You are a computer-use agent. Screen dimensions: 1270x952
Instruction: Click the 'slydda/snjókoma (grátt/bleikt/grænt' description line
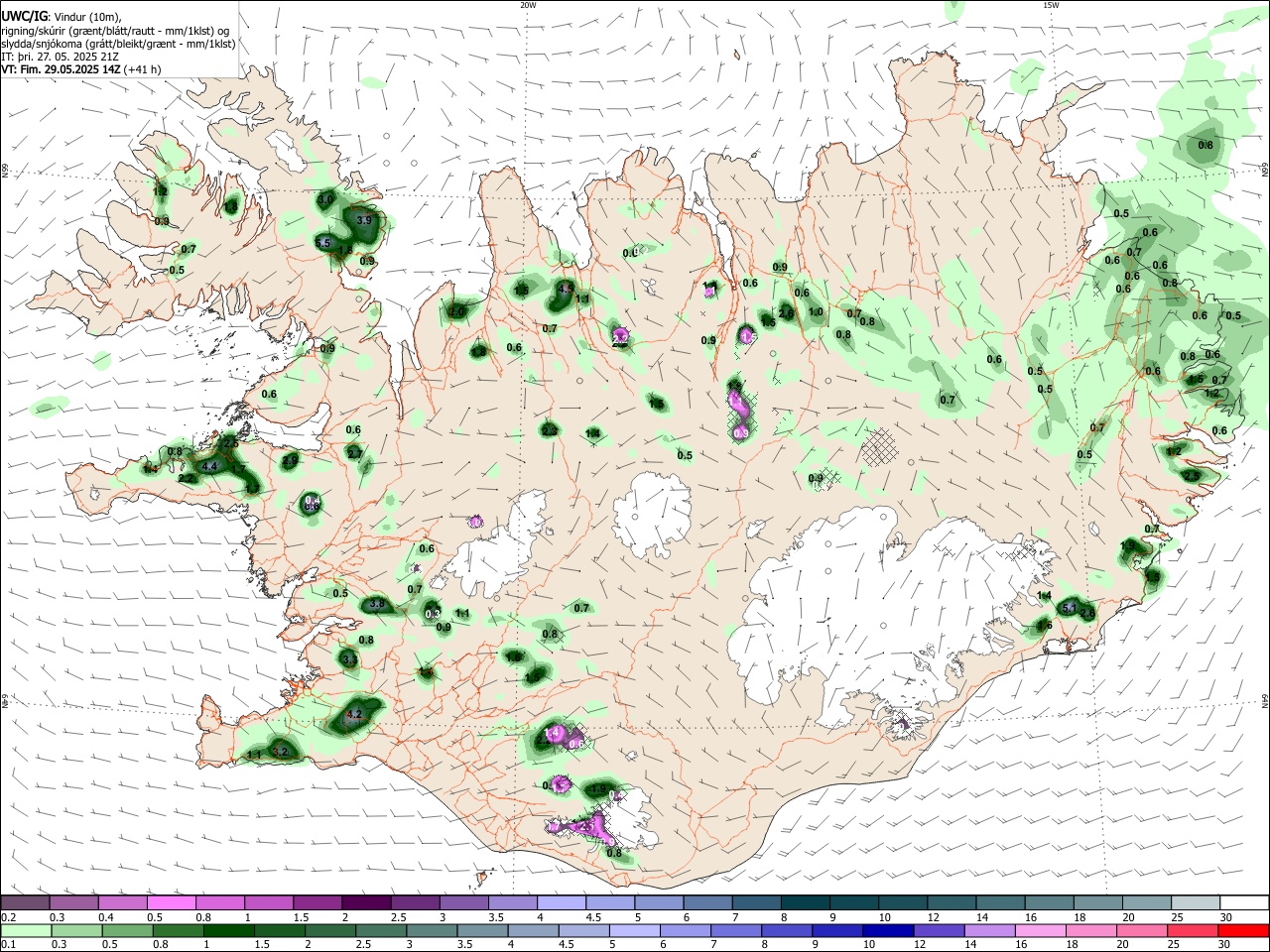tap(118, 44)
